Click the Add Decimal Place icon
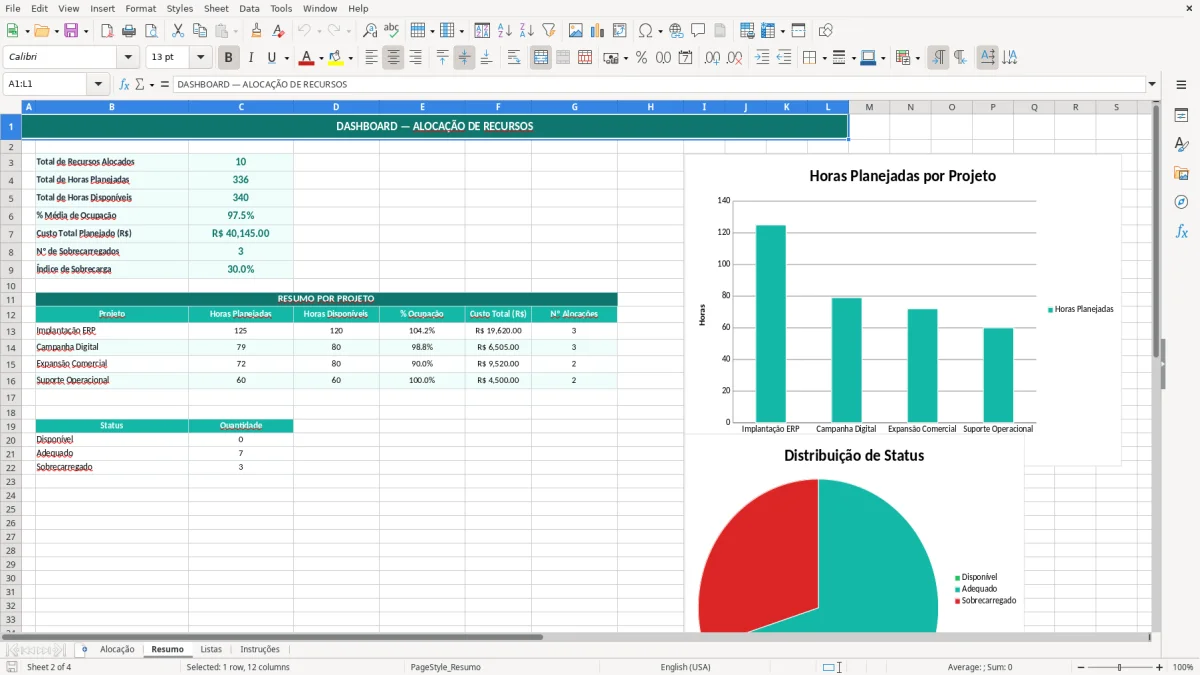1200x675 pixels. (712, 58)
